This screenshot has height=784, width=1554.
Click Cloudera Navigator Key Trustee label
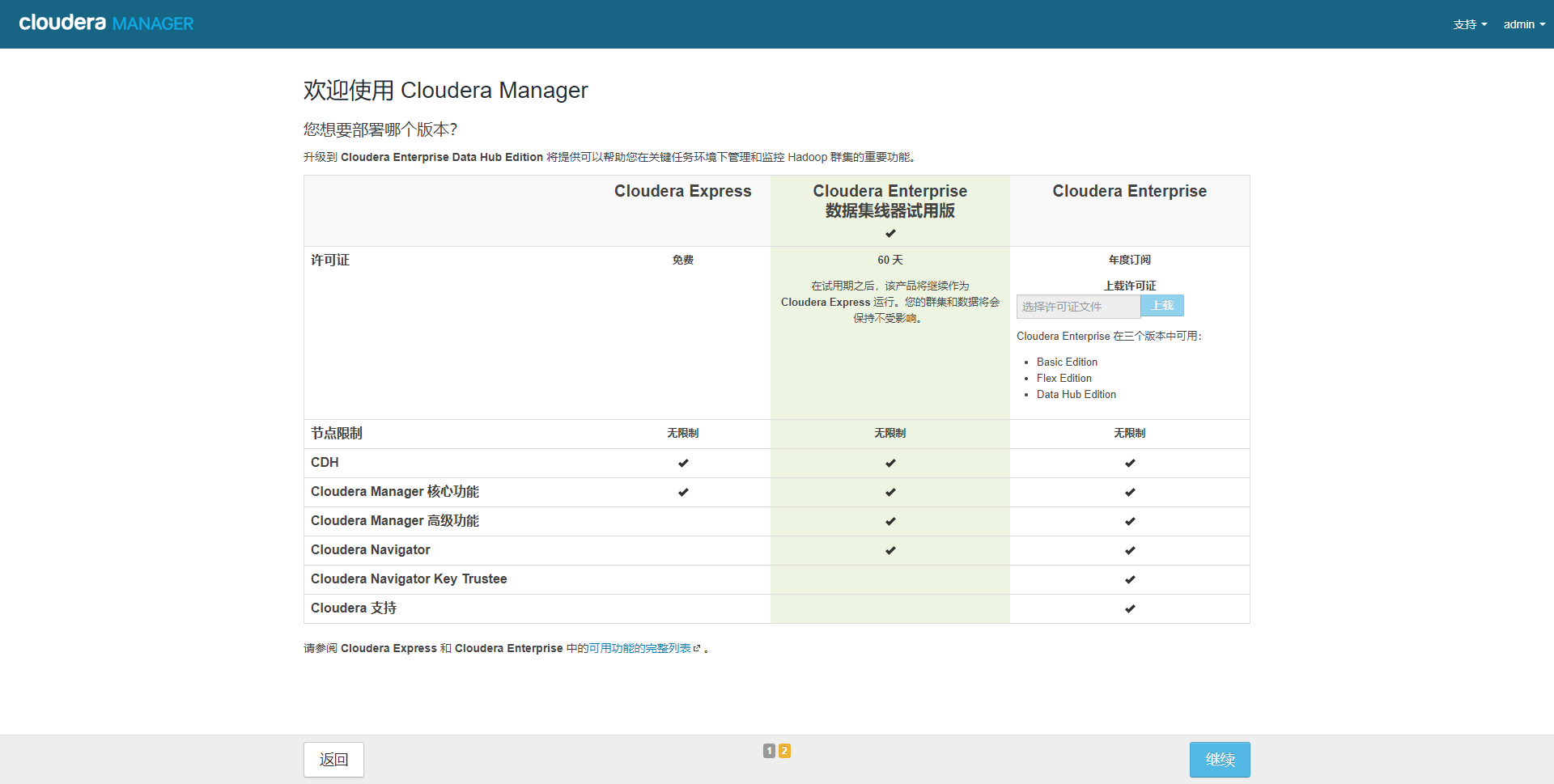tap(409, 578)
